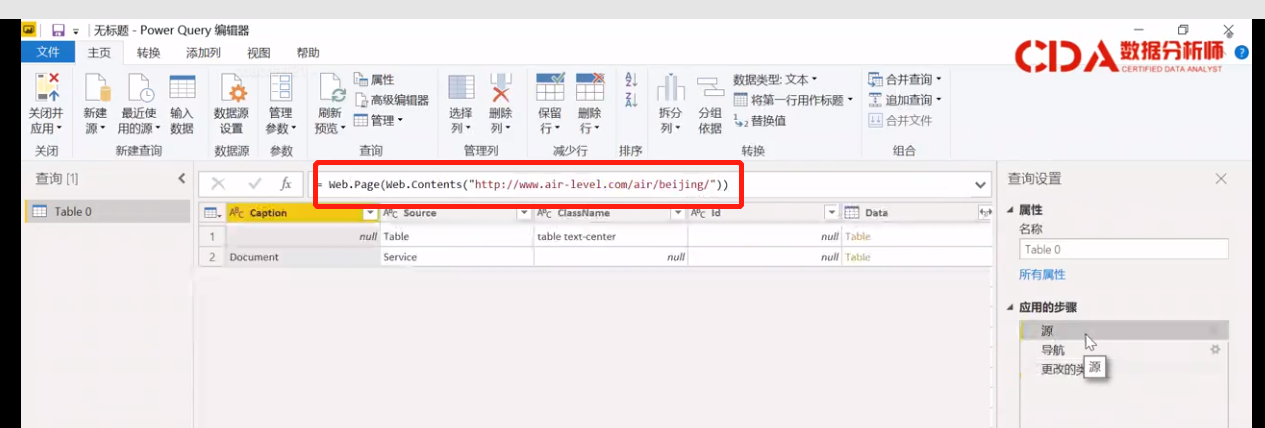Open the help question mark icon

click(1242, 52)
